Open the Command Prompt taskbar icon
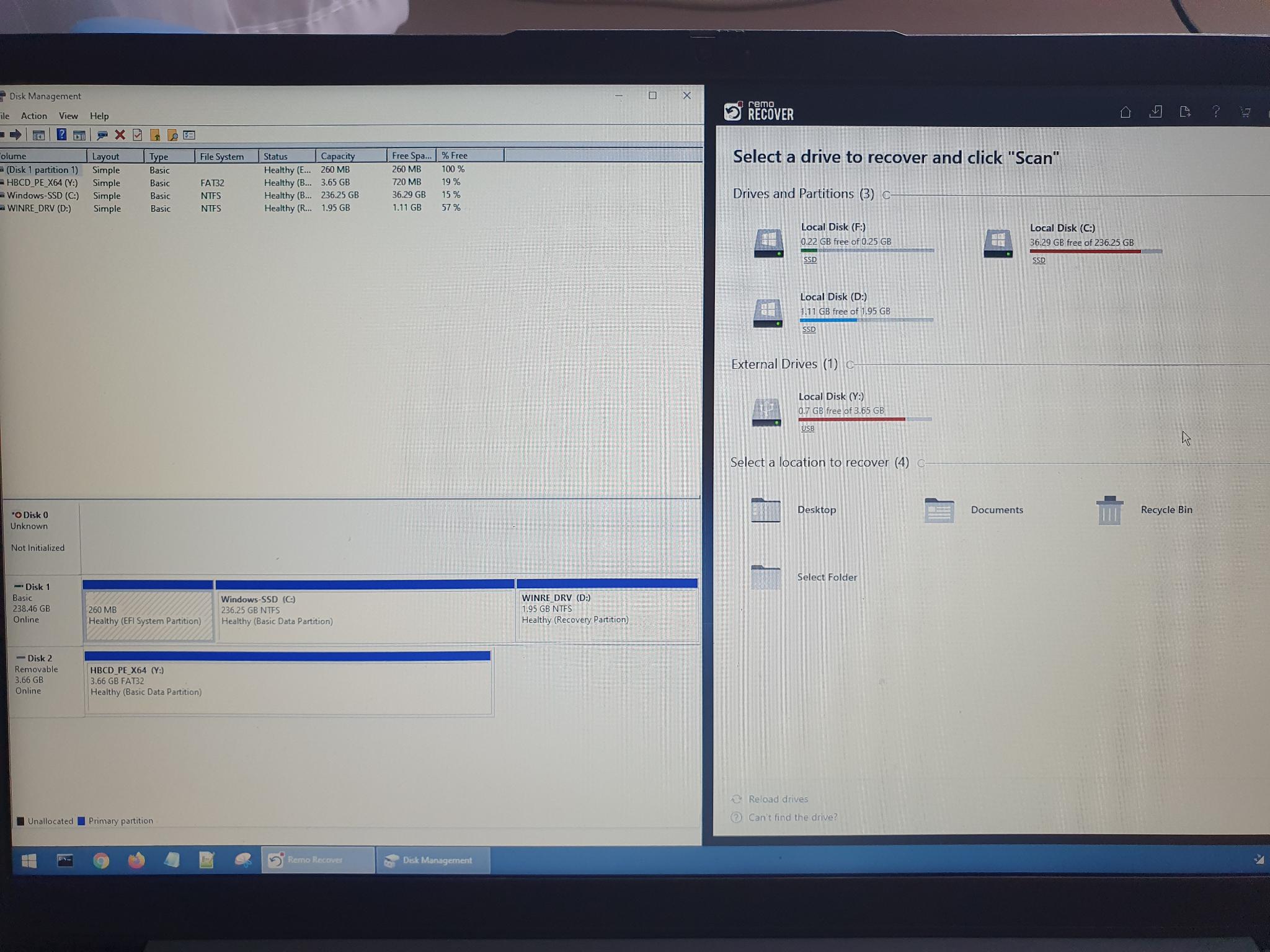 65,860
